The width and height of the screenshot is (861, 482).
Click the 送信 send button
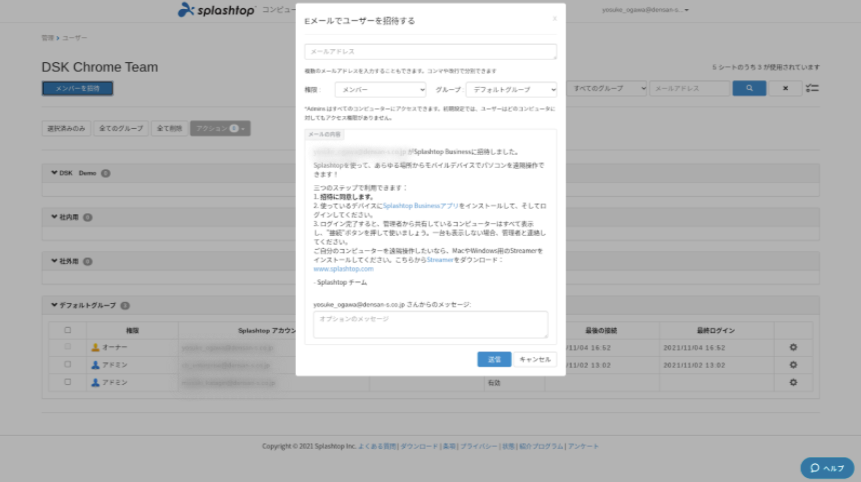[x=494, y=359]
